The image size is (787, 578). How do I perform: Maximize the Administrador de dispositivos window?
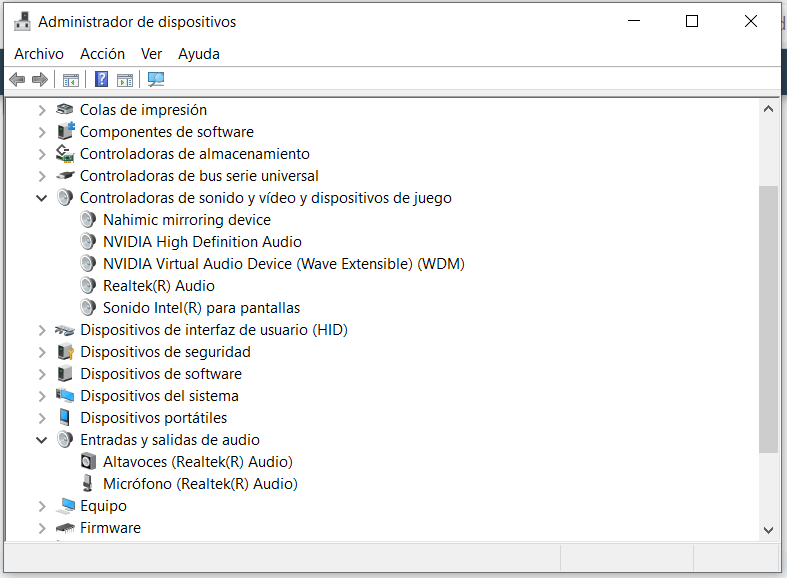692,21
